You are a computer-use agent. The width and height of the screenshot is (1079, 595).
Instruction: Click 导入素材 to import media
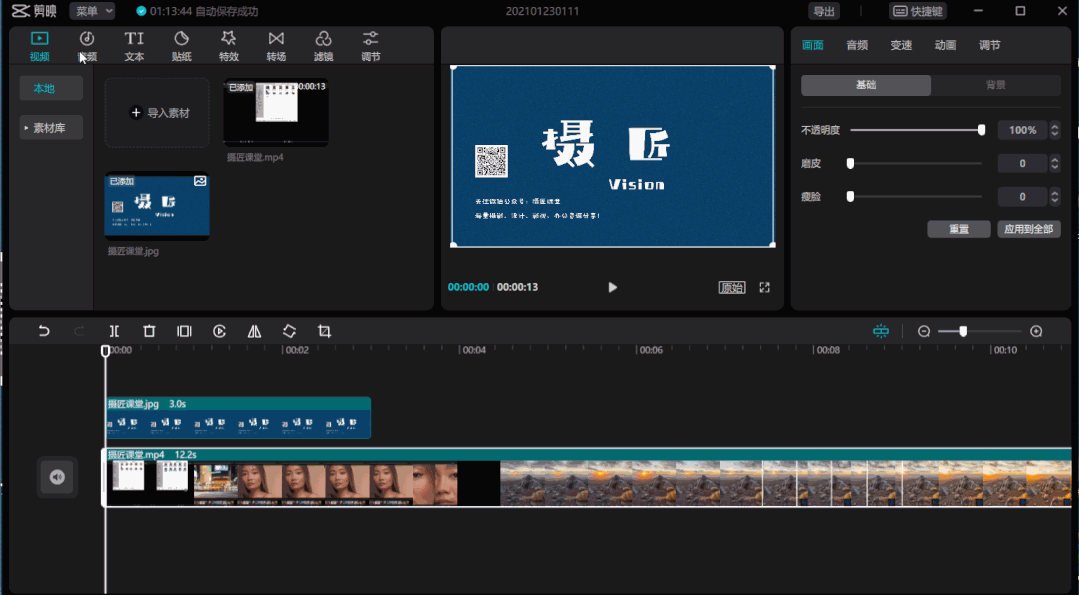click(x=157, y=113)
